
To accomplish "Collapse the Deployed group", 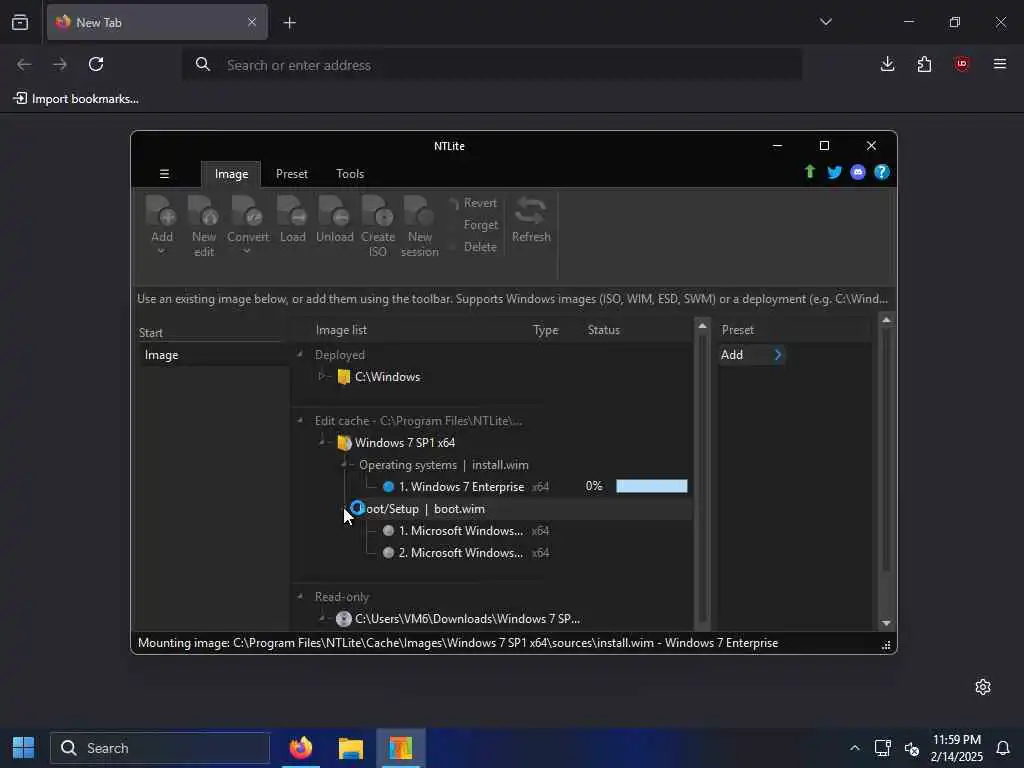I will coord(300,355).
